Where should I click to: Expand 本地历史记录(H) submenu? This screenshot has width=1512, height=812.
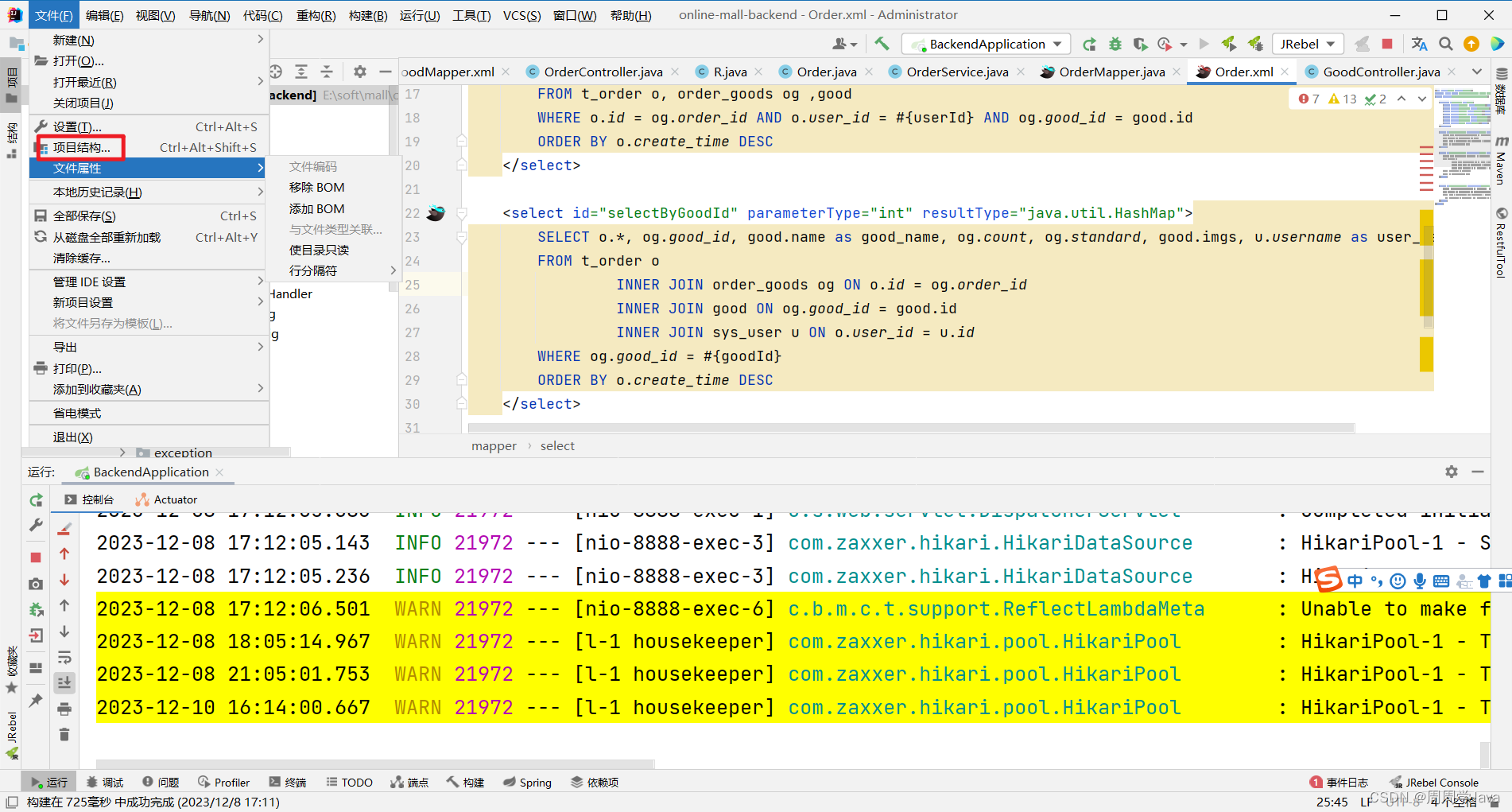[x=149, y=192]
